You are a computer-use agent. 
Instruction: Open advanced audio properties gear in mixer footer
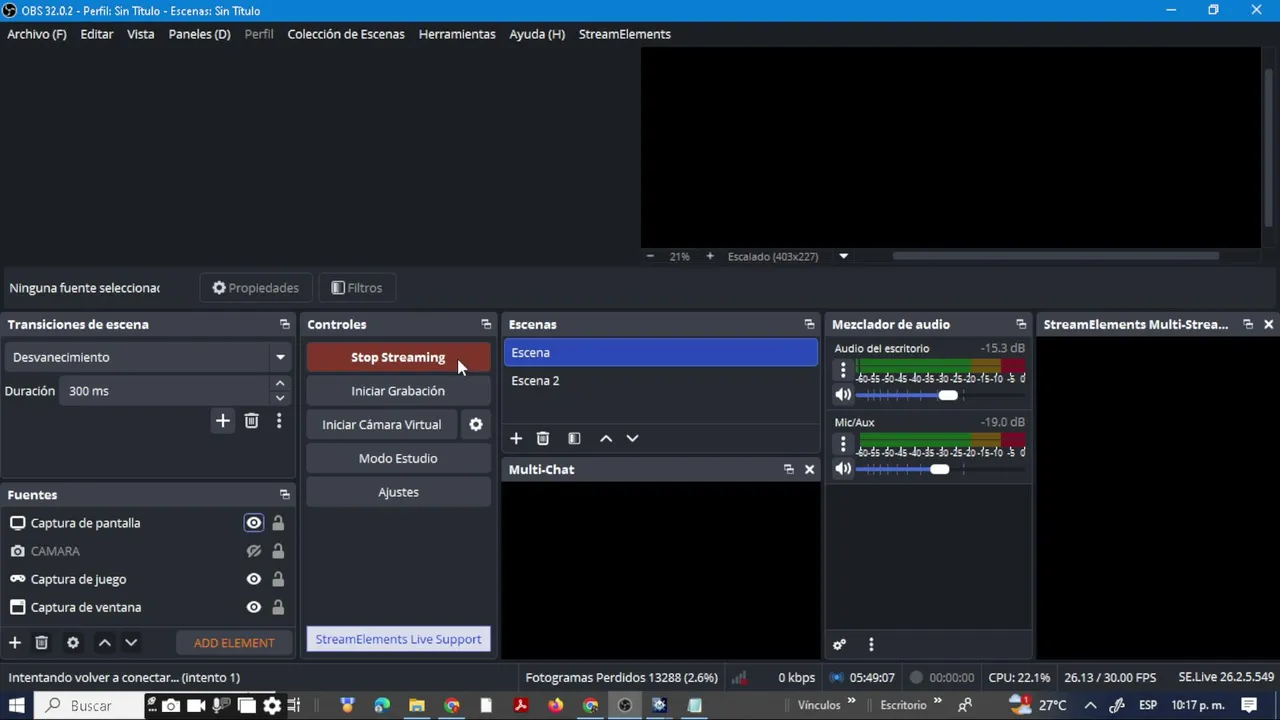point(840,644)
